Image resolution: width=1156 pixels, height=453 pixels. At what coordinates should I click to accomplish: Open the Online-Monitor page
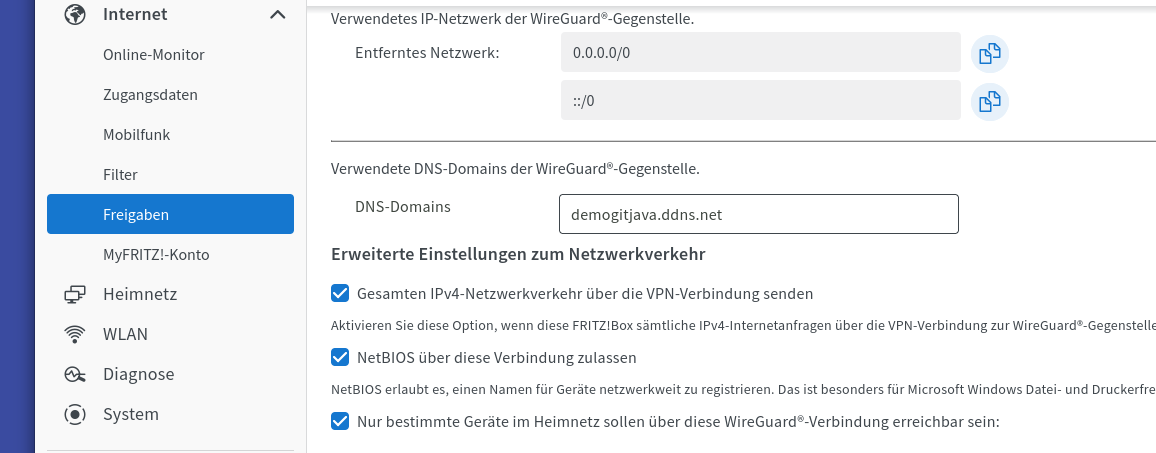[153, 55]
